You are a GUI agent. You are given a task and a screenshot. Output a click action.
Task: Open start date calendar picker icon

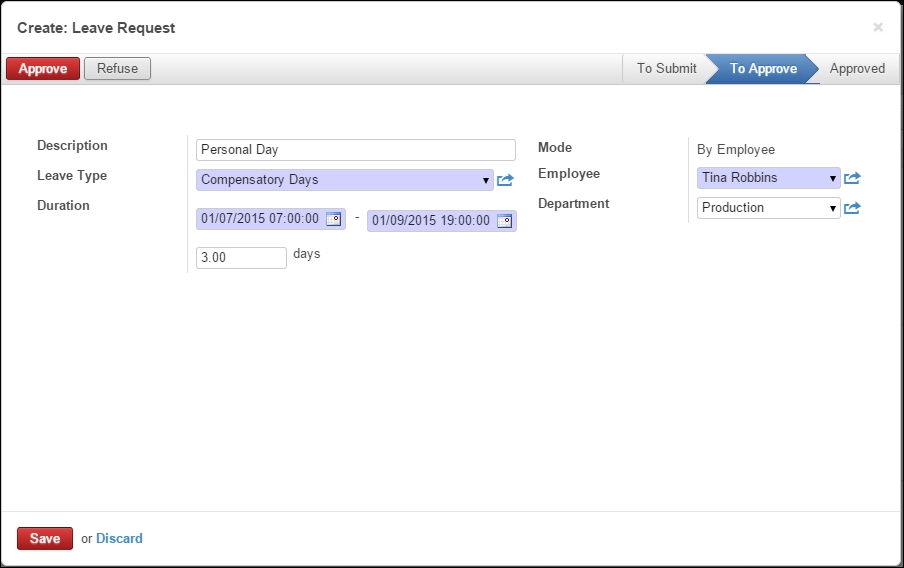tap(334, 219)
